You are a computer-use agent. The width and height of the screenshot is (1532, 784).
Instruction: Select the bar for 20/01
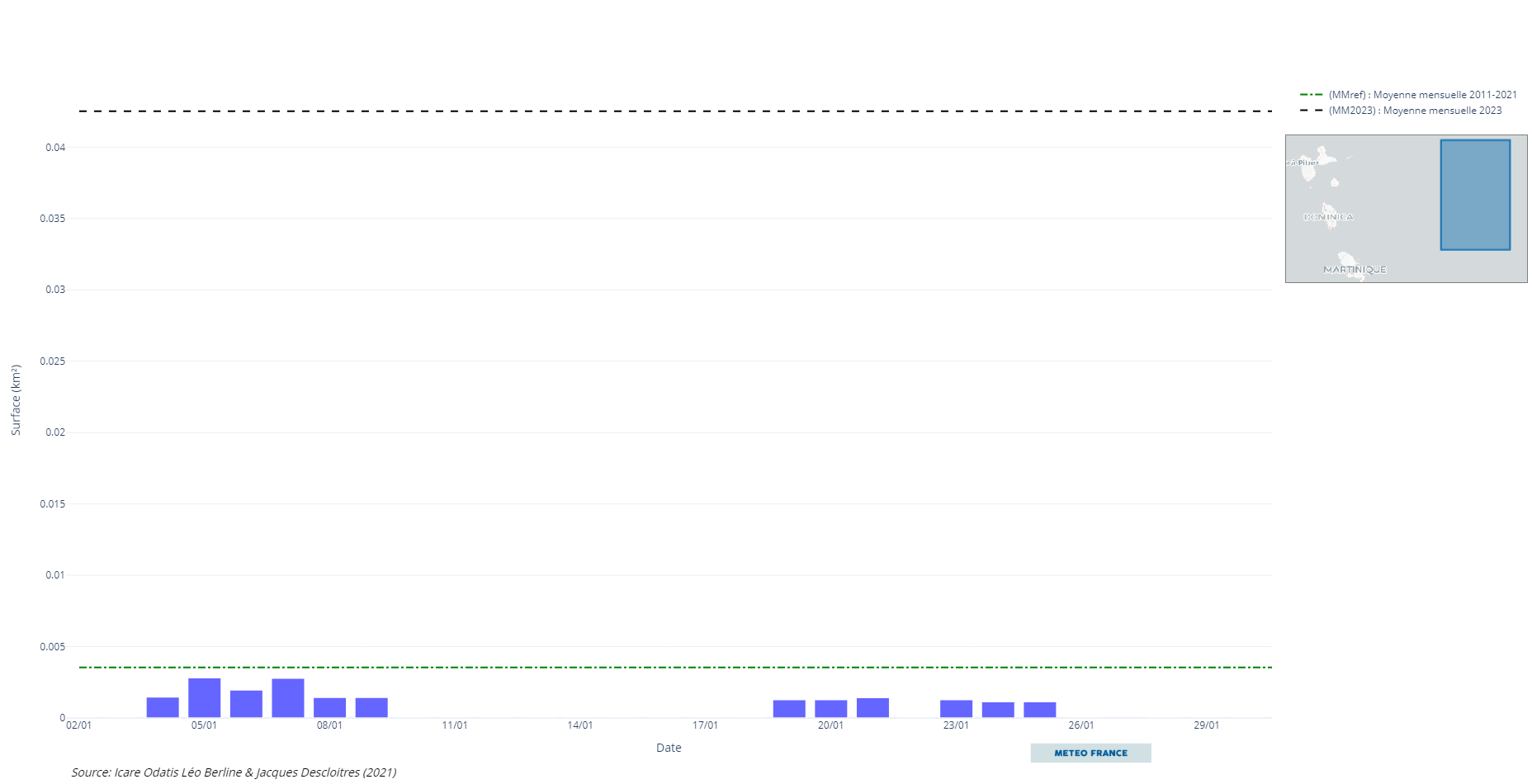[x=830, y=709]
